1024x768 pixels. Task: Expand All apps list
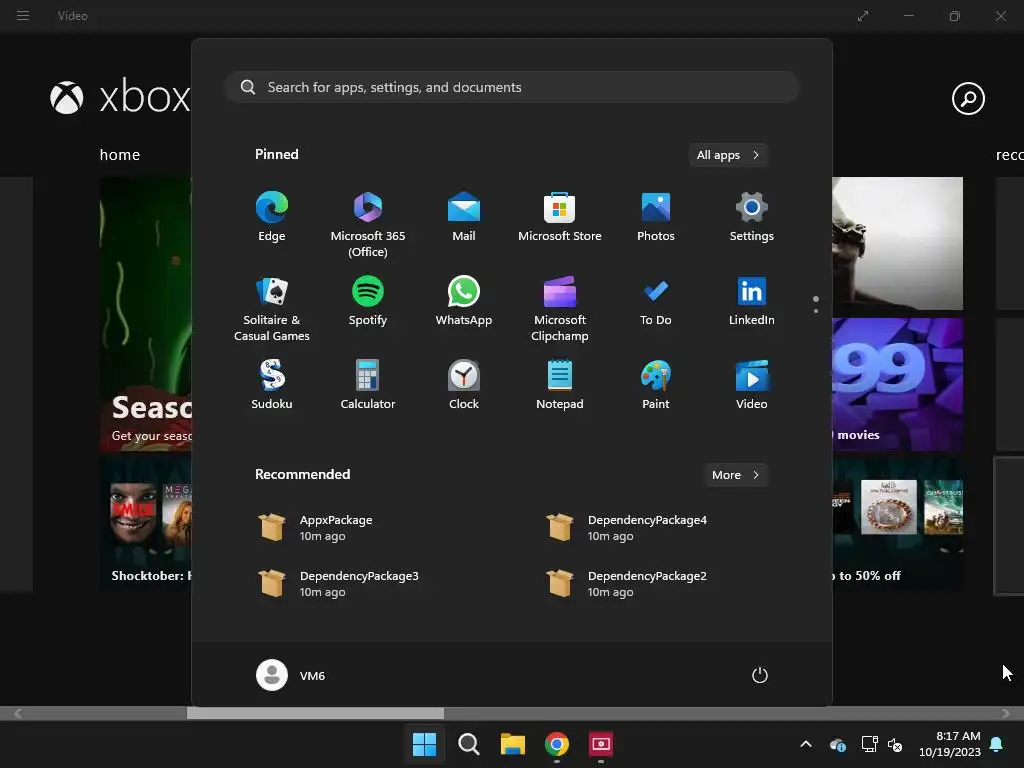[x=728, y=155]
